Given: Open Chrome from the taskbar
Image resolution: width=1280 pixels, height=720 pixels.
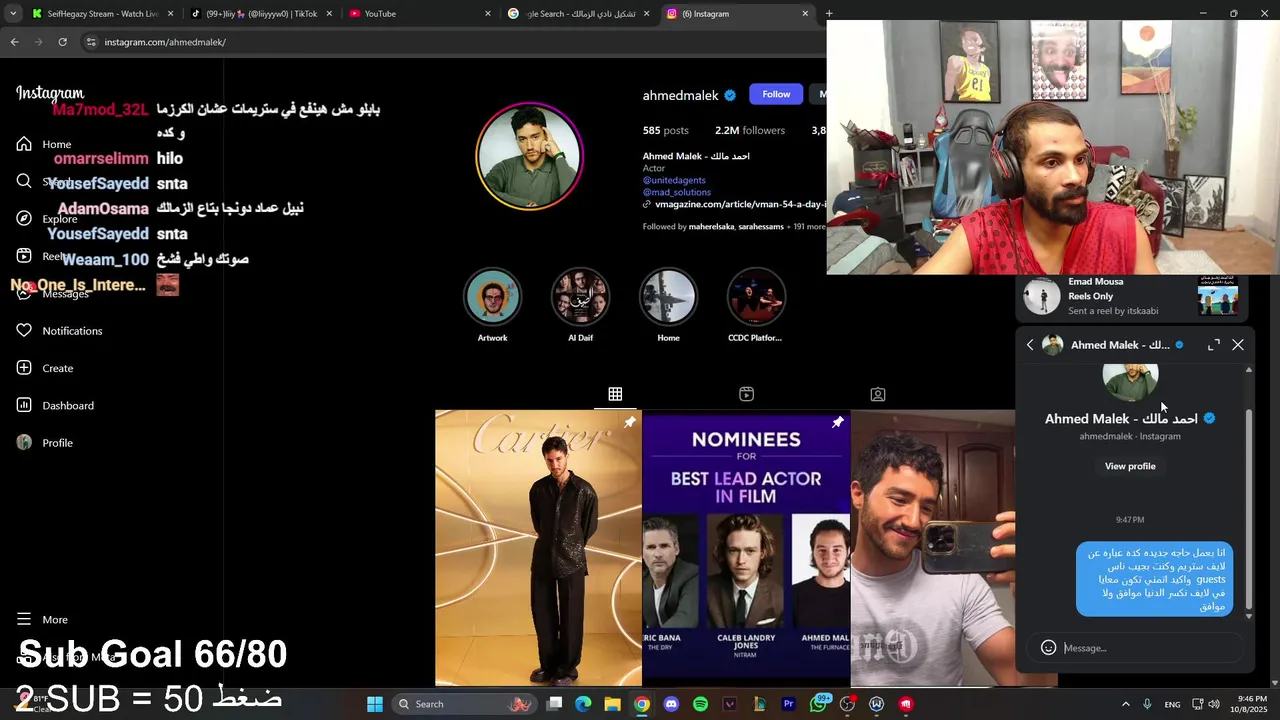Looking at the screenshot, I should click(x=642, y=704).
